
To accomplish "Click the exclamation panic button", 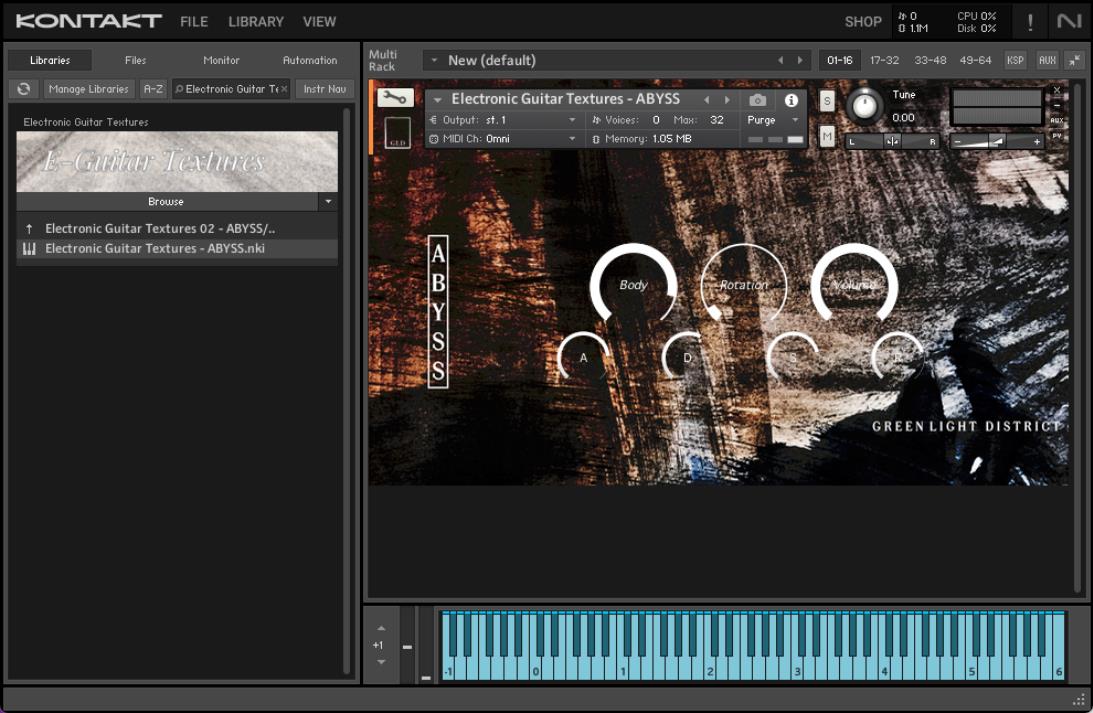I will (1030, 22).
